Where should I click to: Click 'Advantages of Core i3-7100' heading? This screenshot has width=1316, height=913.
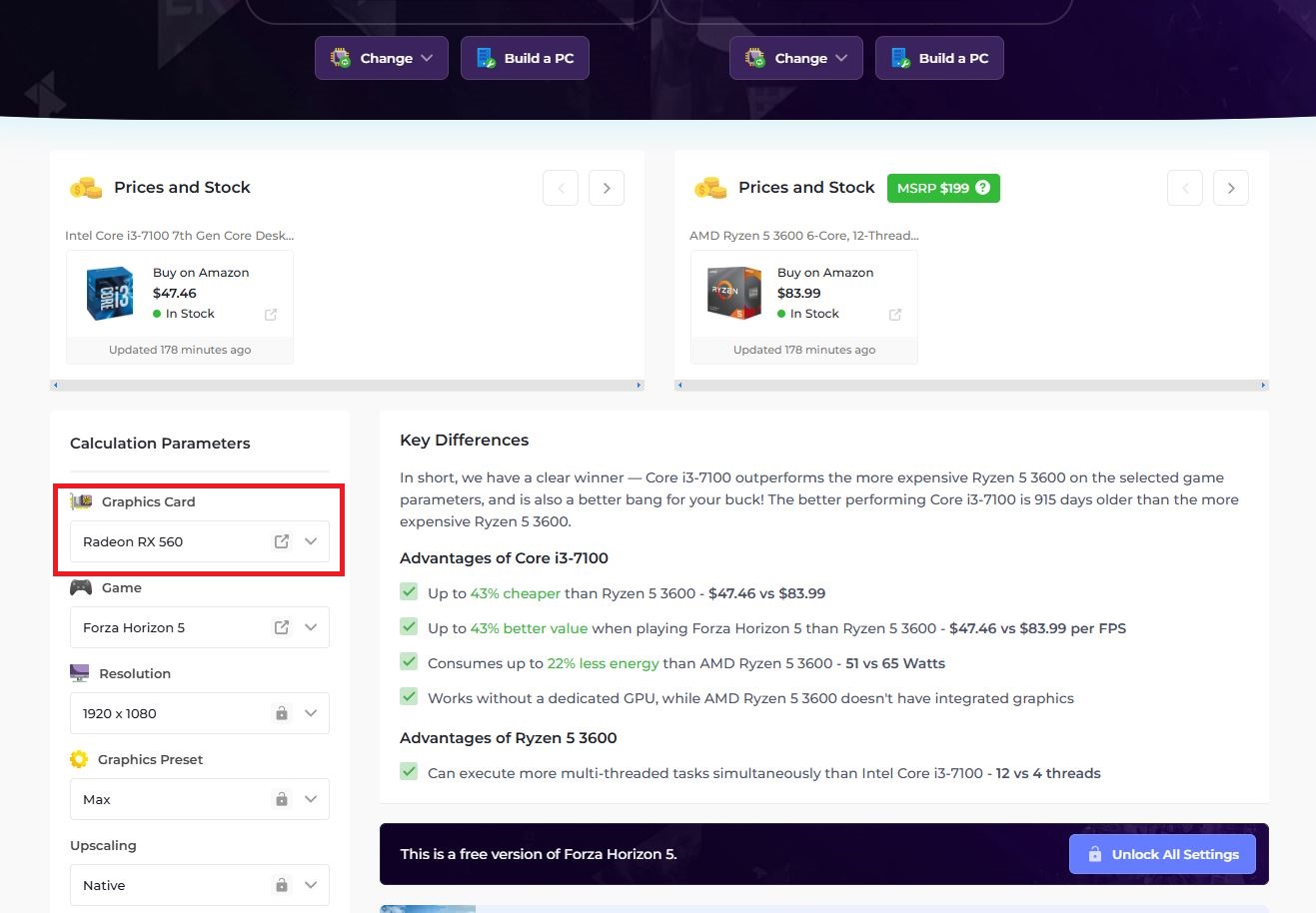(x=504, y=558)
